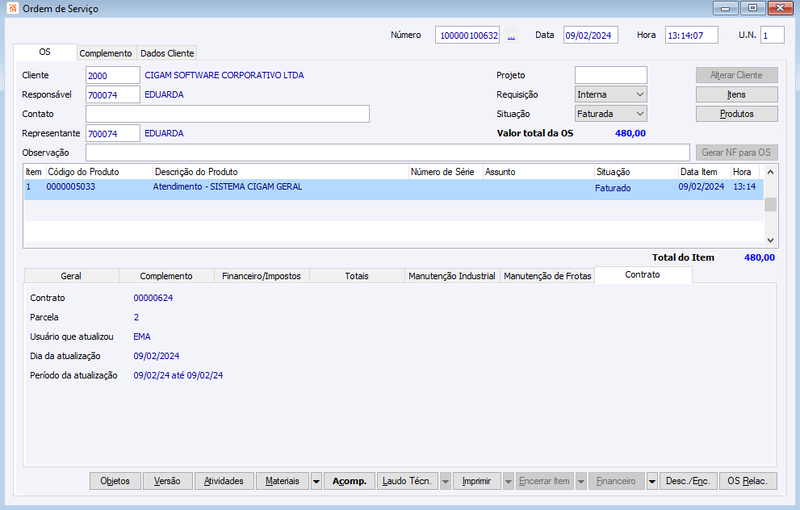The width and height of the screenshot is (800, 510).
Task: Open the Requisição dropdown
Action: point(640,94)
